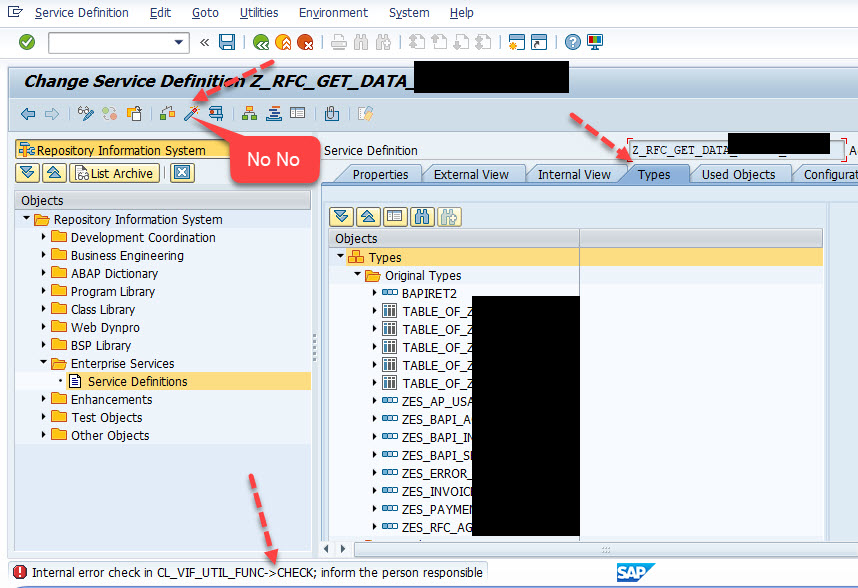Viewport: 858px width, 588px height.
Task: Click the Print icon in toolbar
Action: 339,42
